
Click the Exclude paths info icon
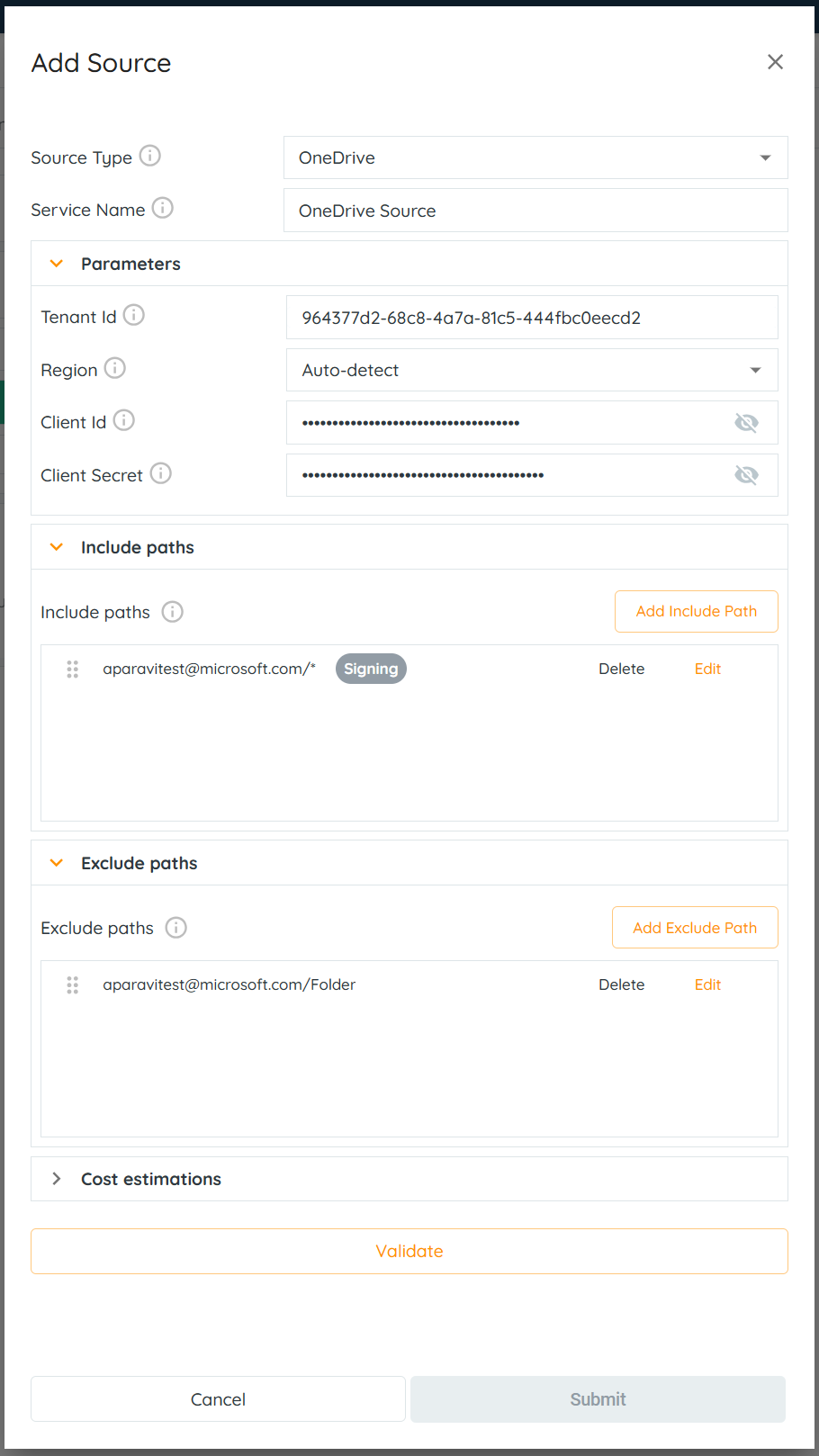pos(176,928)
